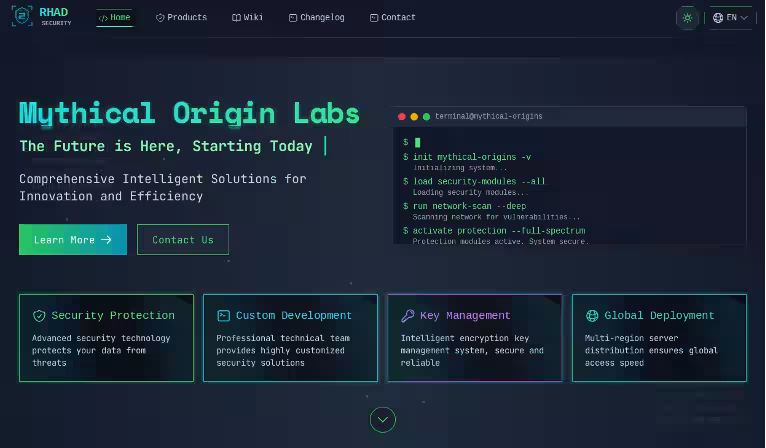Image resolution: width=766 pixels, height=448 pixels.
Task: Toggle the light/dark theme sun button
Action: pos(687,18)
